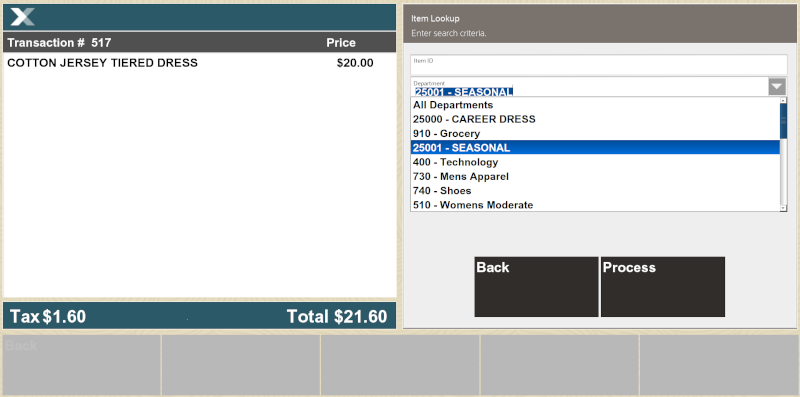The width and height of the screenshot is (800, 397).
Task: Click the dark Back button beside Process
Action: pyautogui.click(x=536, y=287)
